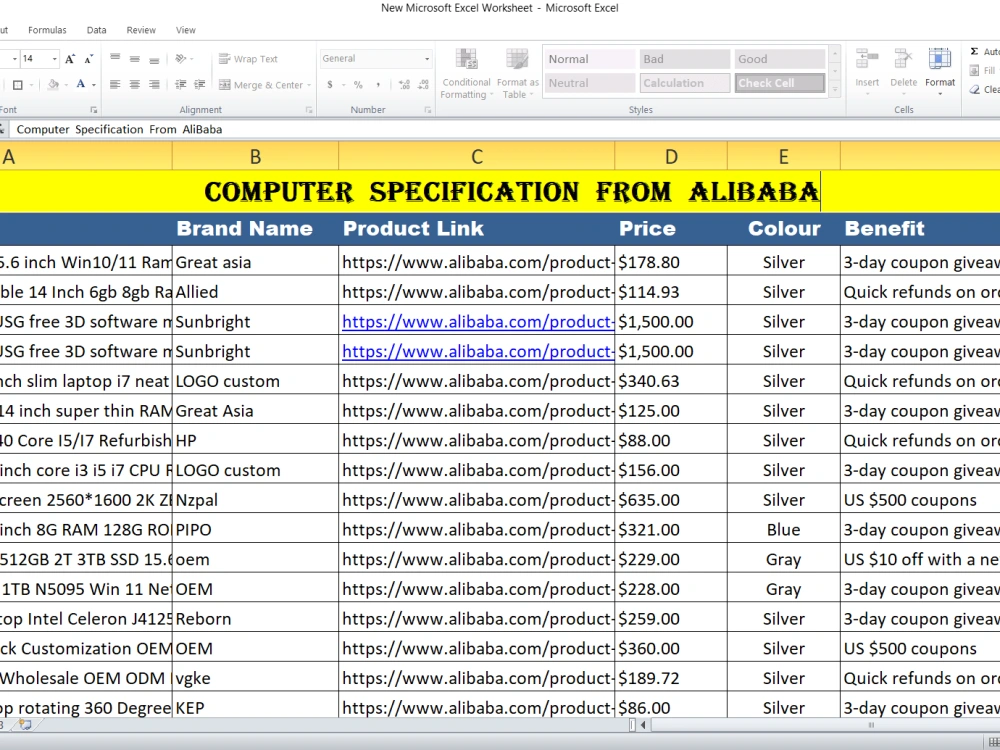The height and width of the screenshot is (750, 1000).
Task: Expand the Accounting format dropdown arrow
Action: [x=343, y=85]
